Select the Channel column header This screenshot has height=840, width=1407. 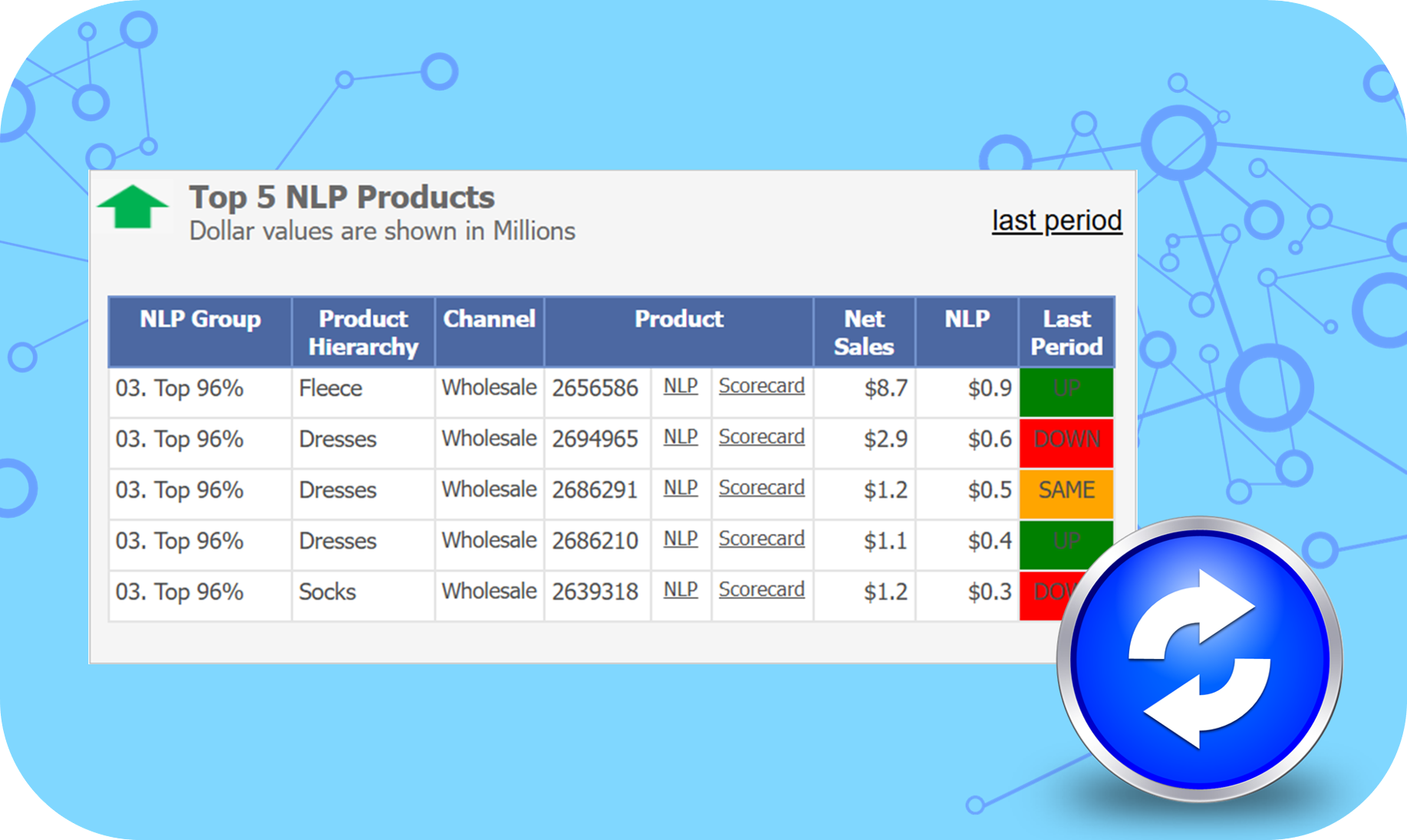489,319
